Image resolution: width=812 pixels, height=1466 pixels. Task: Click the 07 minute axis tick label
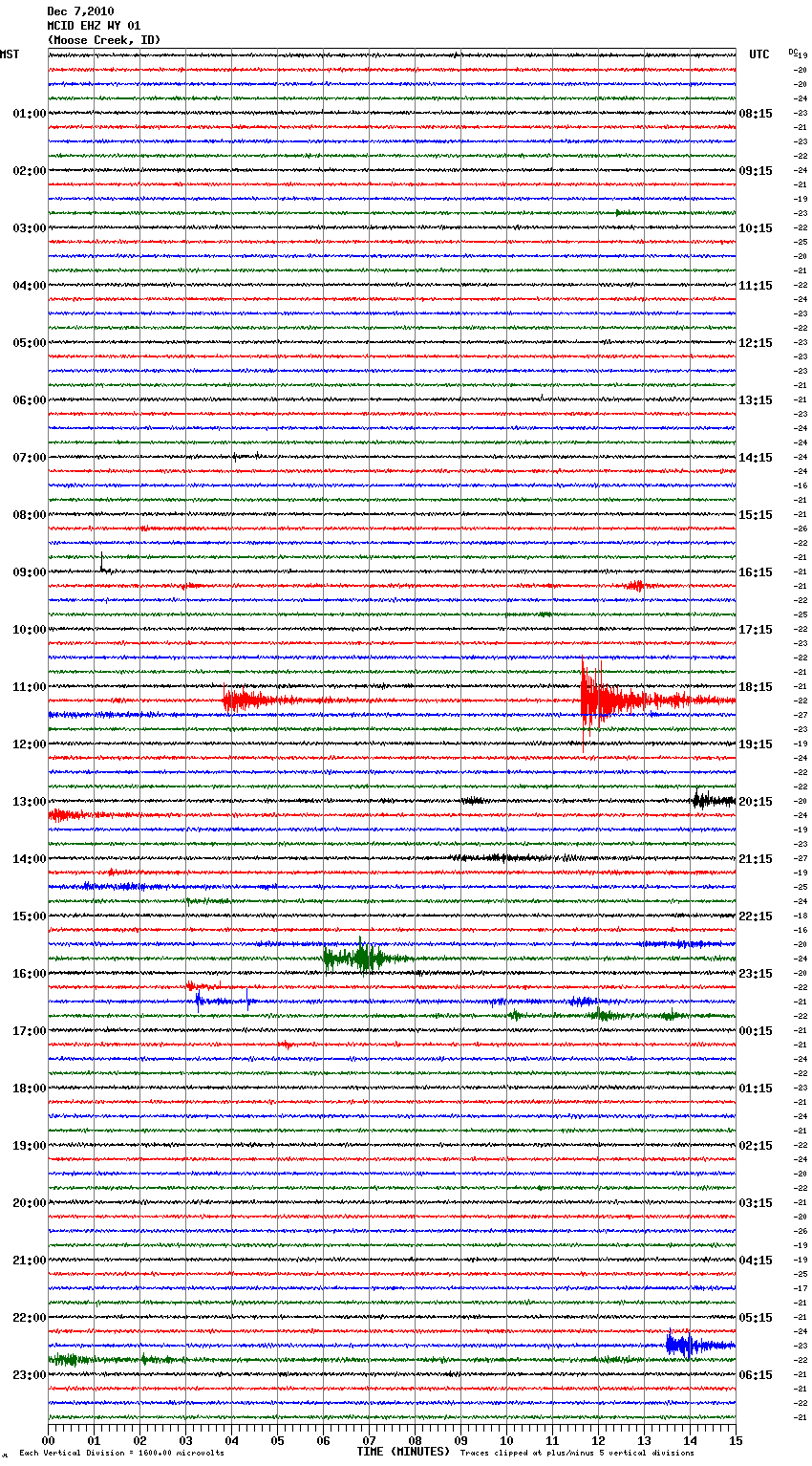370,1440
